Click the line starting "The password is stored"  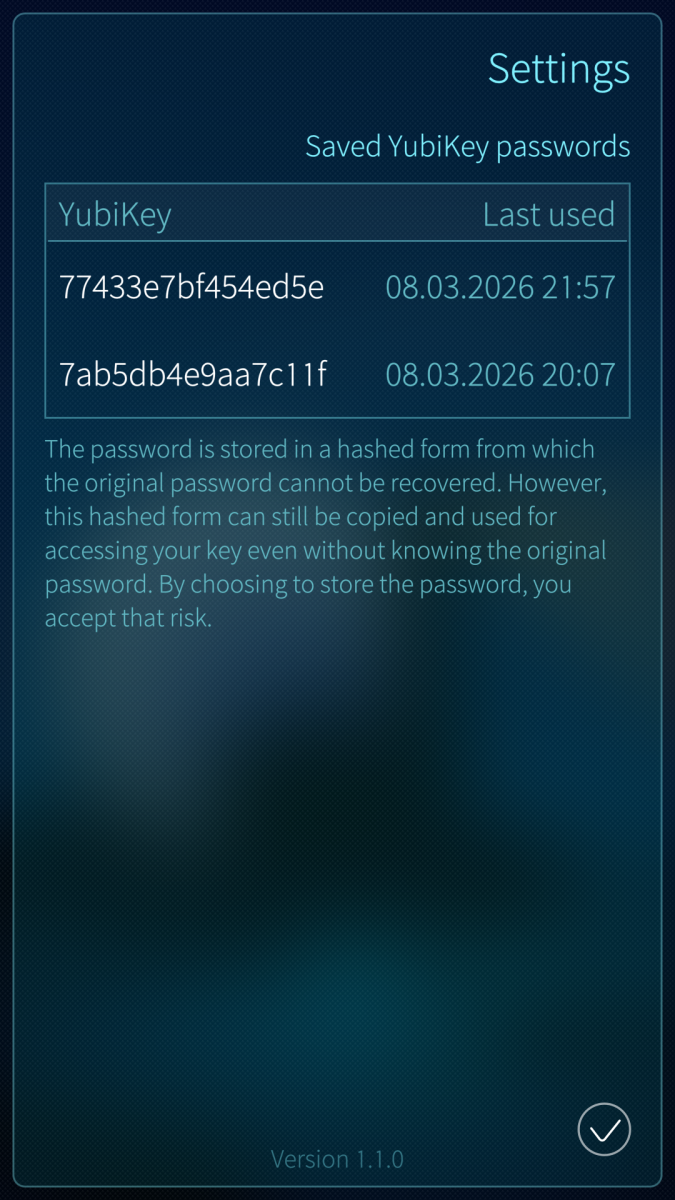coord(319,449)
